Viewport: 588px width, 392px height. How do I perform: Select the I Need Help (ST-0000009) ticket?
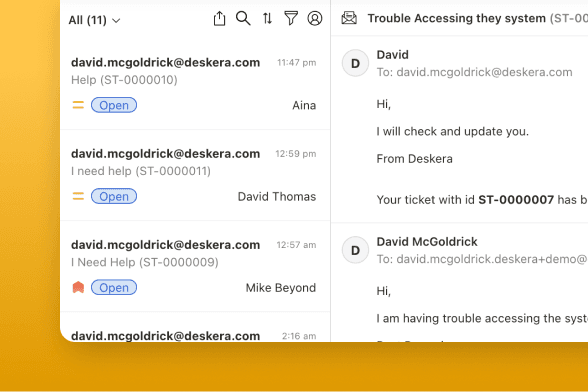tap(195, 266)
